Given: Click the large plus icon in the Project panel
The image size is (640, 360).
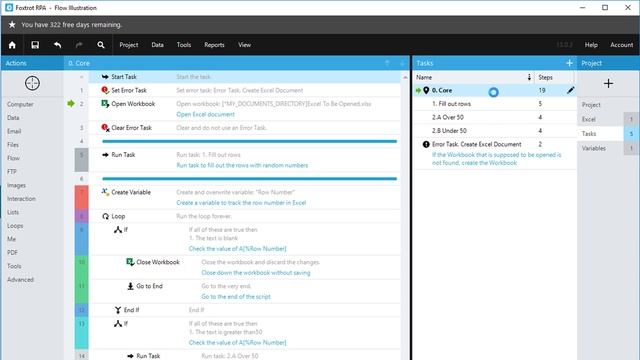Looking at the screenshot, I should point(608,83).
